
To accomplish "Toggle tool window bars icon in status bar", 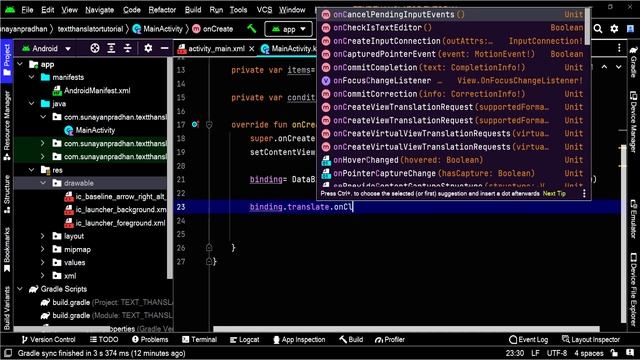I will [x=8, y=353].
